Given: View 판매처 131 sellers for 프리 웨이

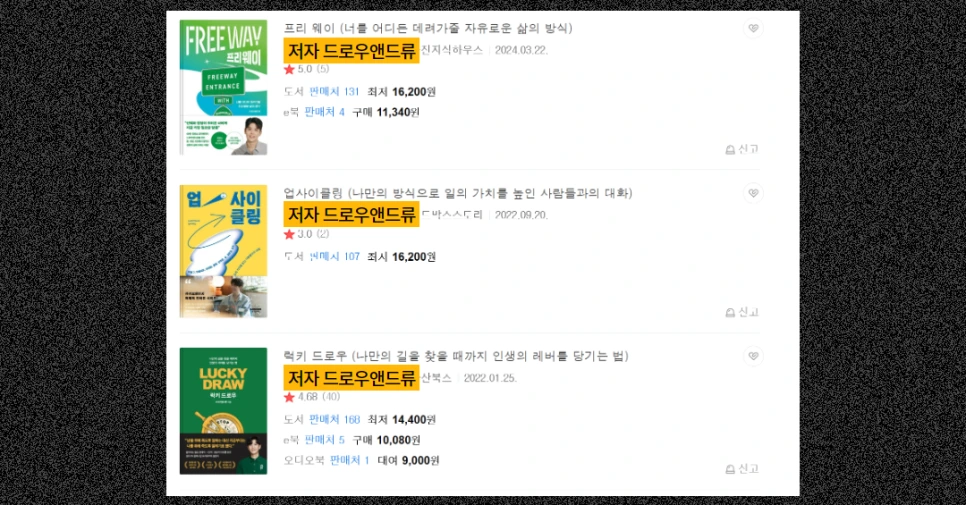Looking at the screenshot, I should (335, 92).
